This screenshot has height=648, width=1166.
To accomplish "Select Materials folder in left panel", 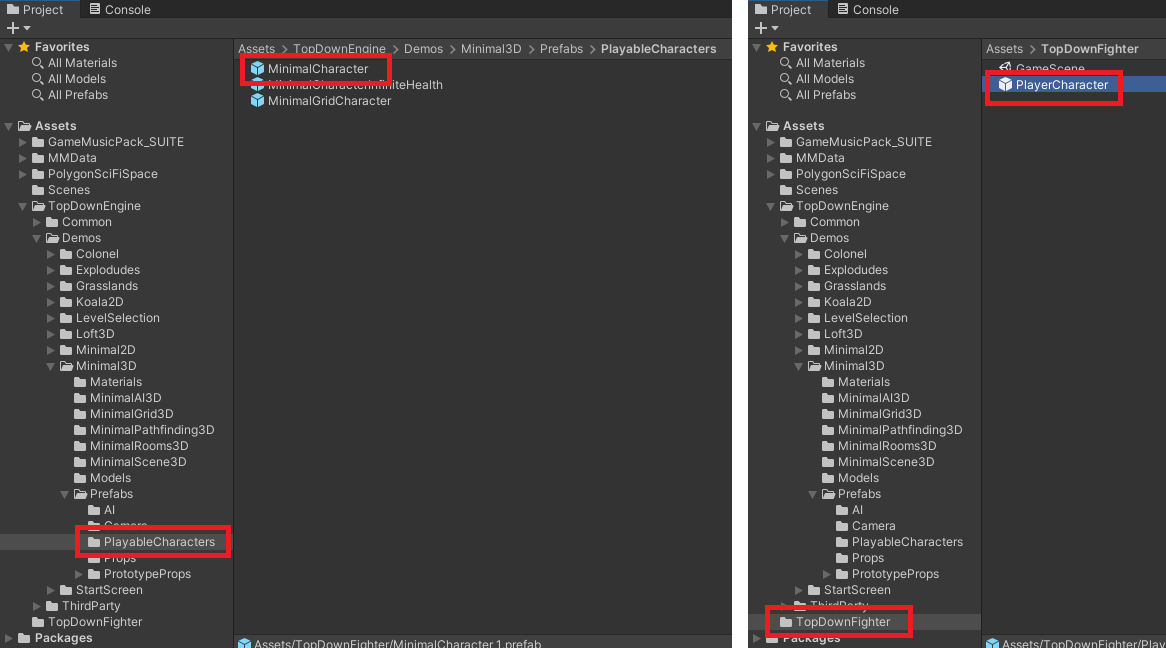I will point(108,382).
